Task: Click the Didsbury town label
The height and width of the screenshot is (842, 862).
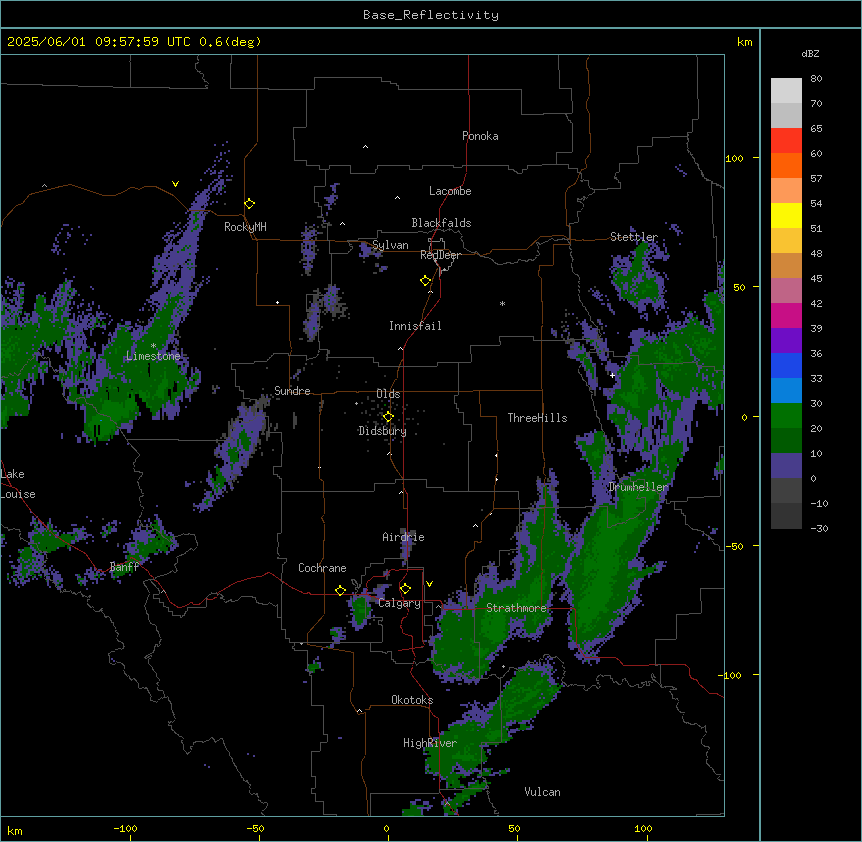Action: pyautogui.click(x=383, y=431)
